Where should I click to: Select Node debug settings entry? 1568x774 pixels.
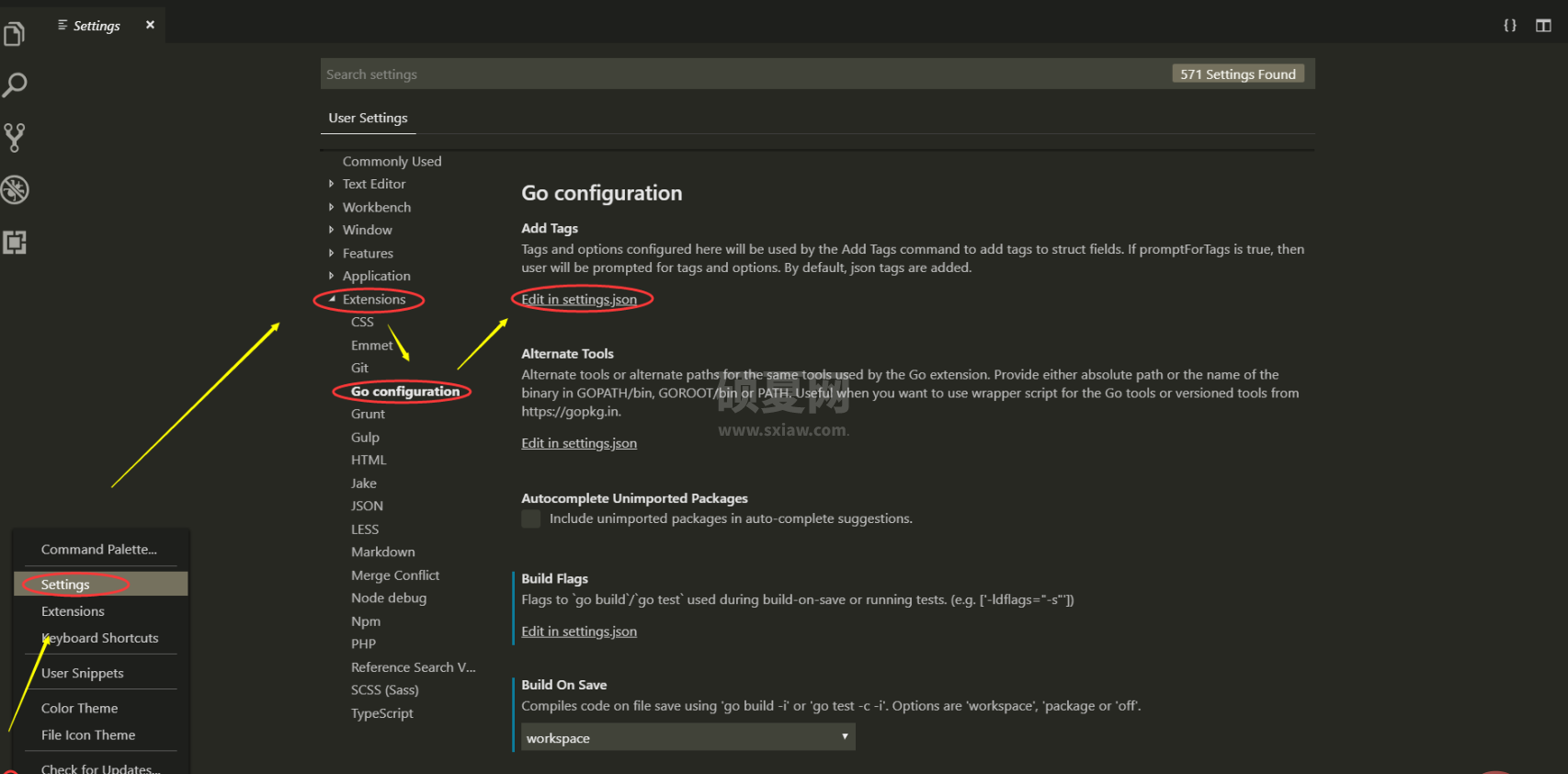(388, 598)
